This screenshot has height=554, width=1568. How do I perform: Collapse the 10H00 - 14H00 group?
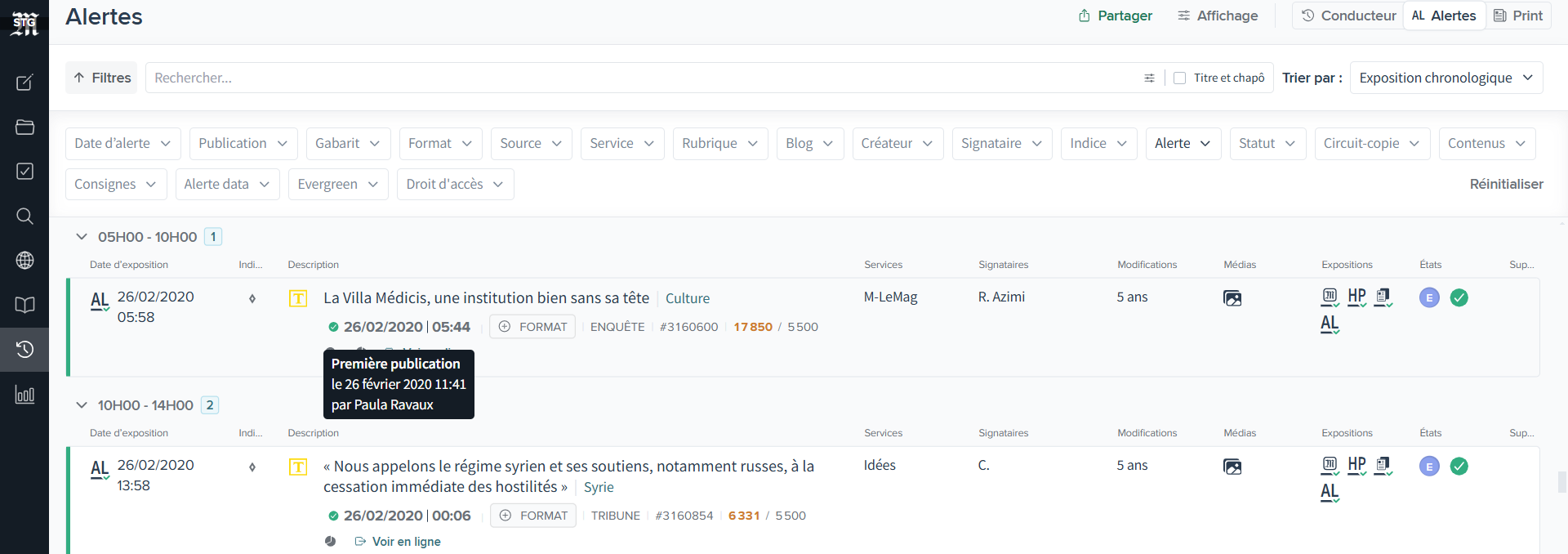click(x=82, y=405)
